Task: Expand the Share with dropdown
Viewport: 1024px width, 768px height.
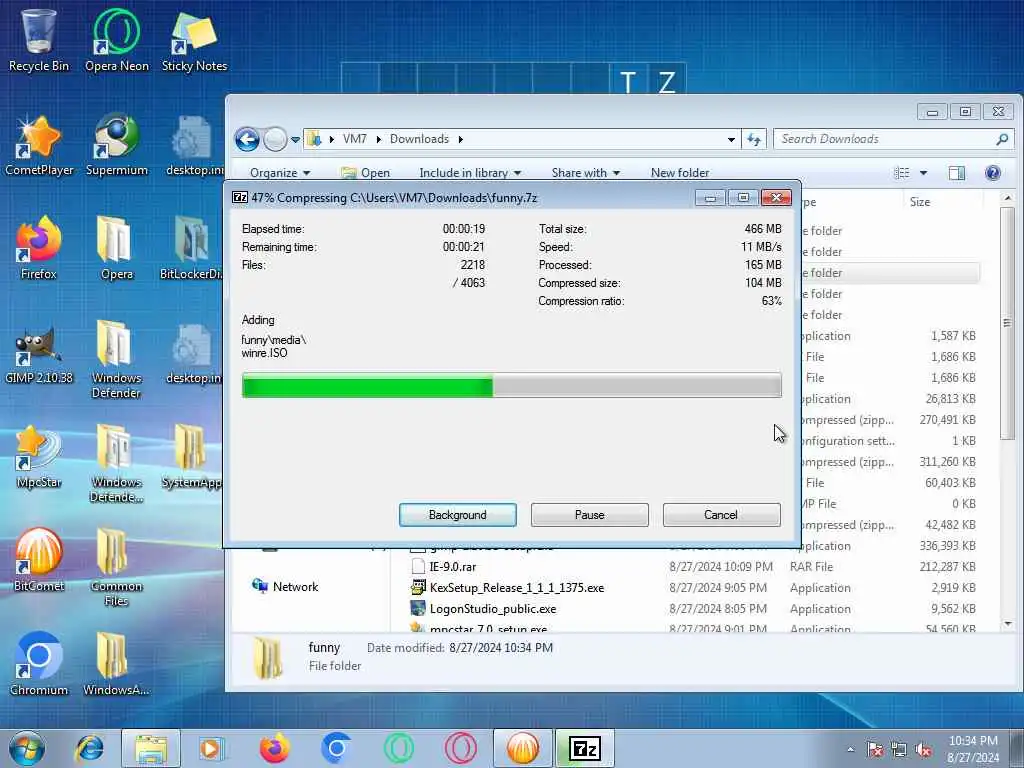Action: pyautogui.click(x=586, y=172)
